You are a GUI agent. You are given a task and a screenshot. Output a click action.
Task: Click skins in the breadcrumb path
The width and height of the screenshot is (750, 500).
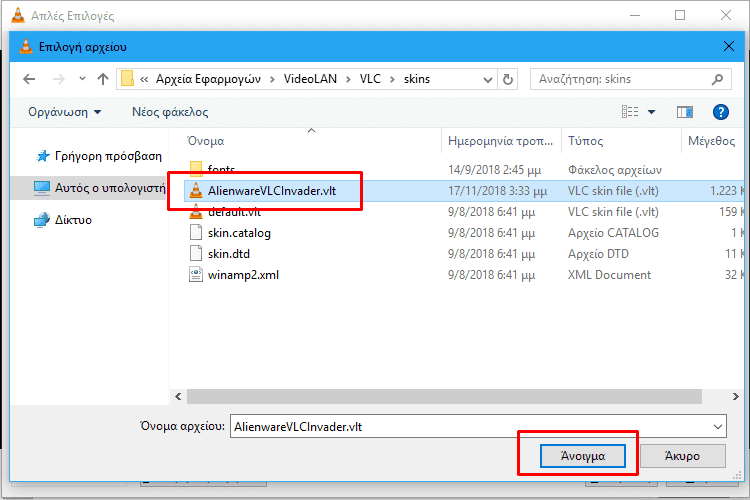pos(417,79)
